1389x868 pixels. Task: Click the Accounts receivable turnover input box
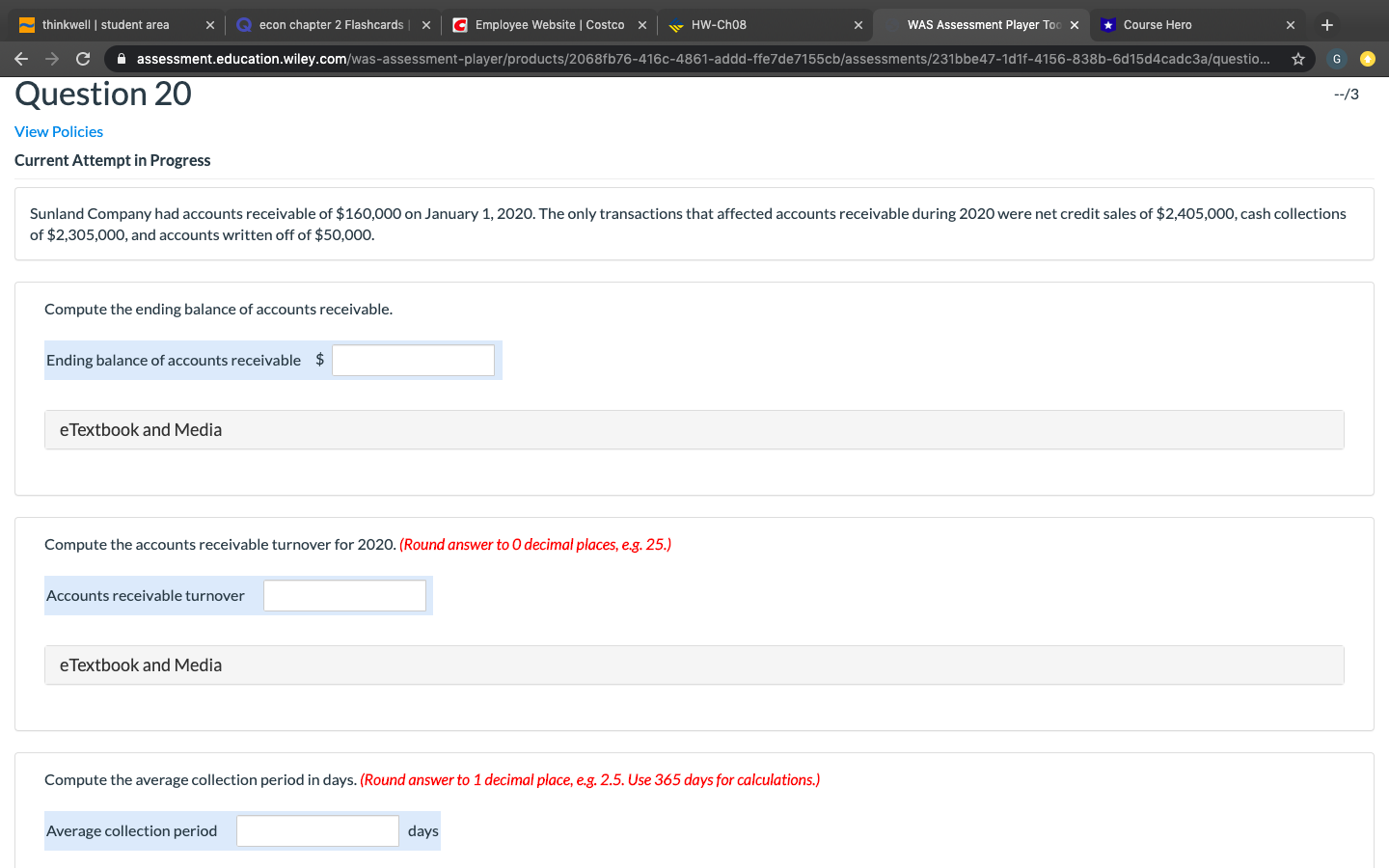click(344, 595)
